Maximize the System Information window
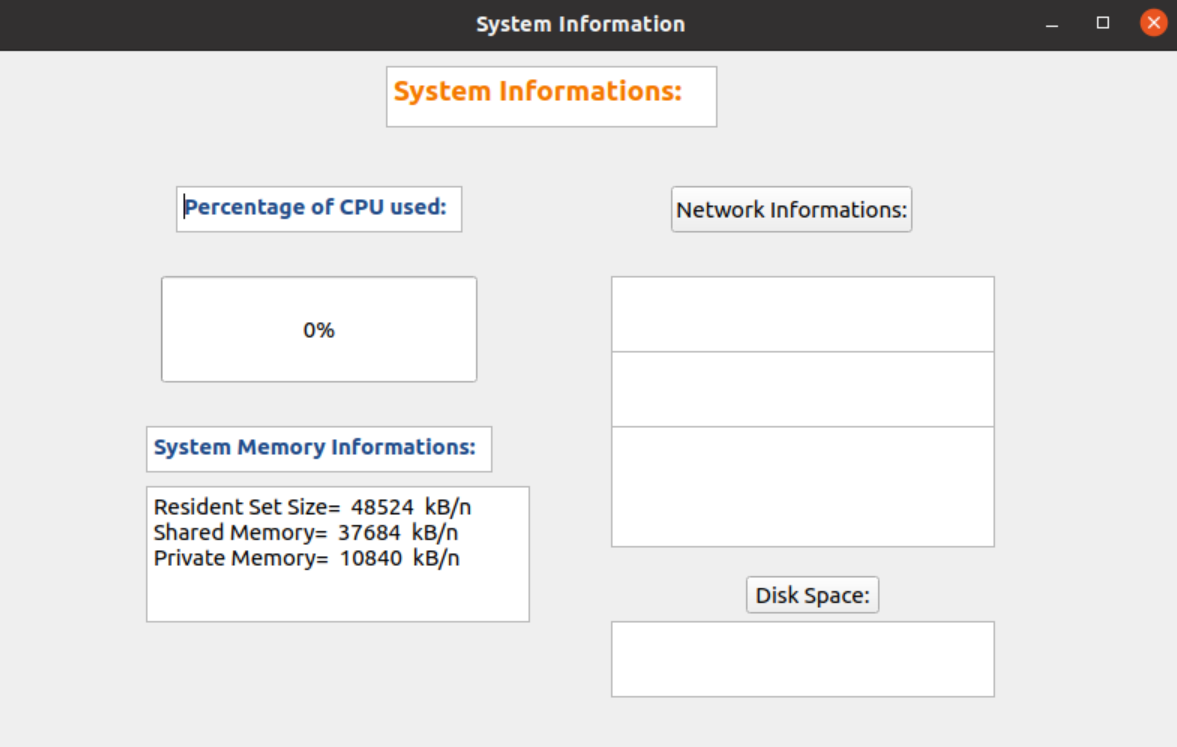 pyautogui.click(x=1103, y=23)
